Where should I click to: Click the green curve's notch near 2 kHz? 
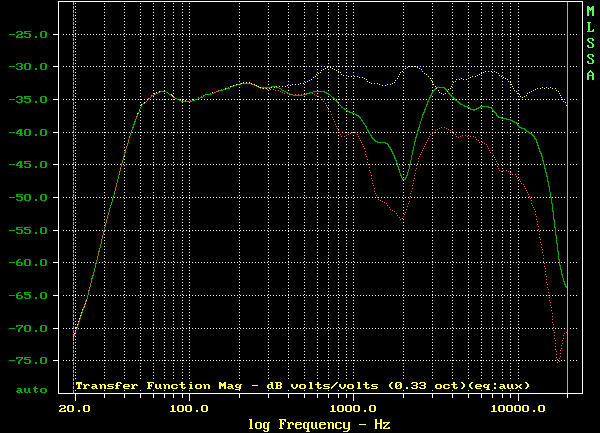404,180
